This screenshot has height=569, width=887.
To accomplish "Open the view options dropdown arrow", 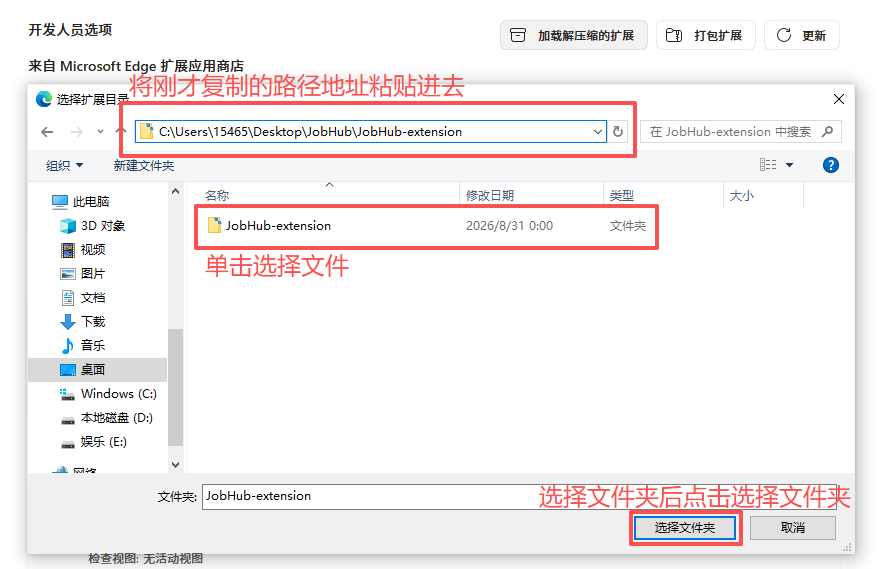I will [x=790, y=165].
